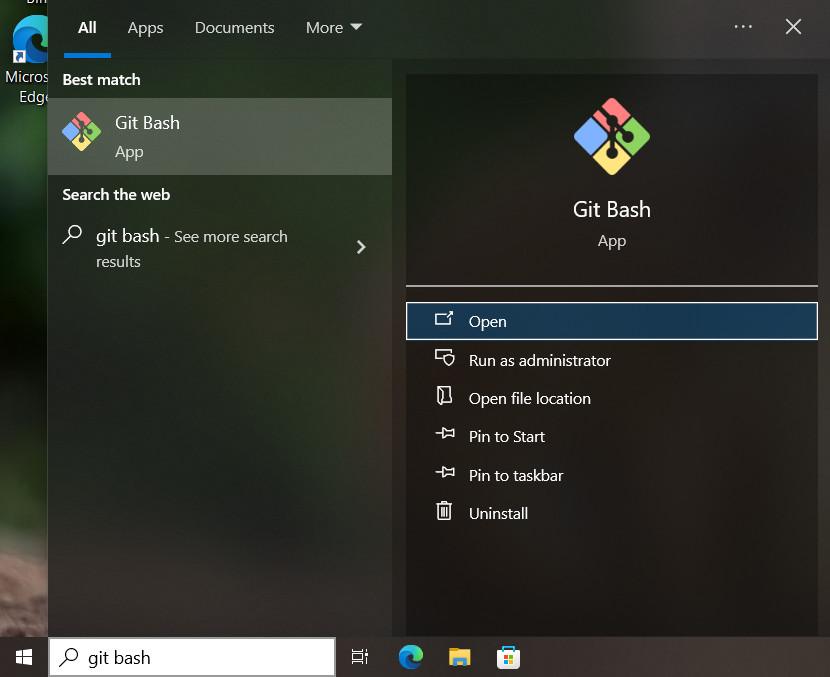Switch to the Apps search tab
The width and height of the screenshot is (830, 677).
coord(145,28)
